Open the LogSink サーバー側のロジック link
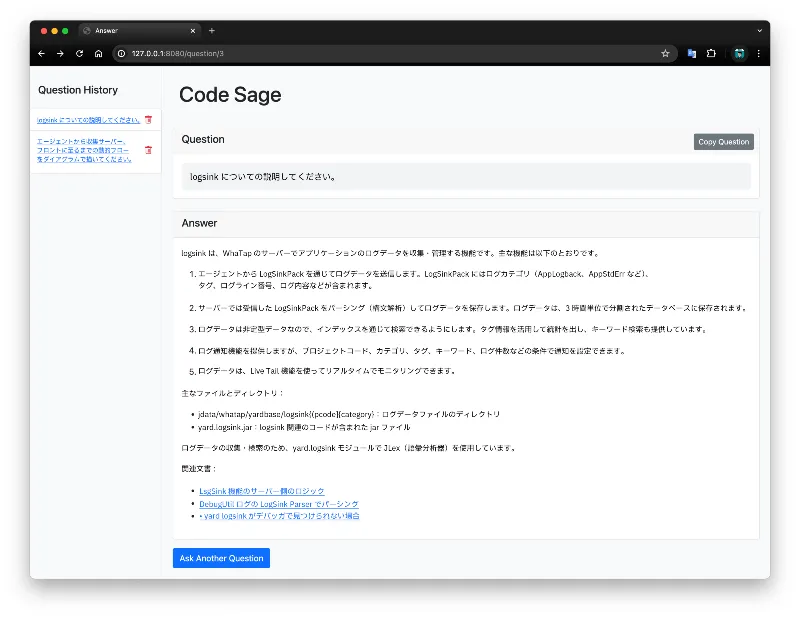Screen dimensions: 800x618 261,491
